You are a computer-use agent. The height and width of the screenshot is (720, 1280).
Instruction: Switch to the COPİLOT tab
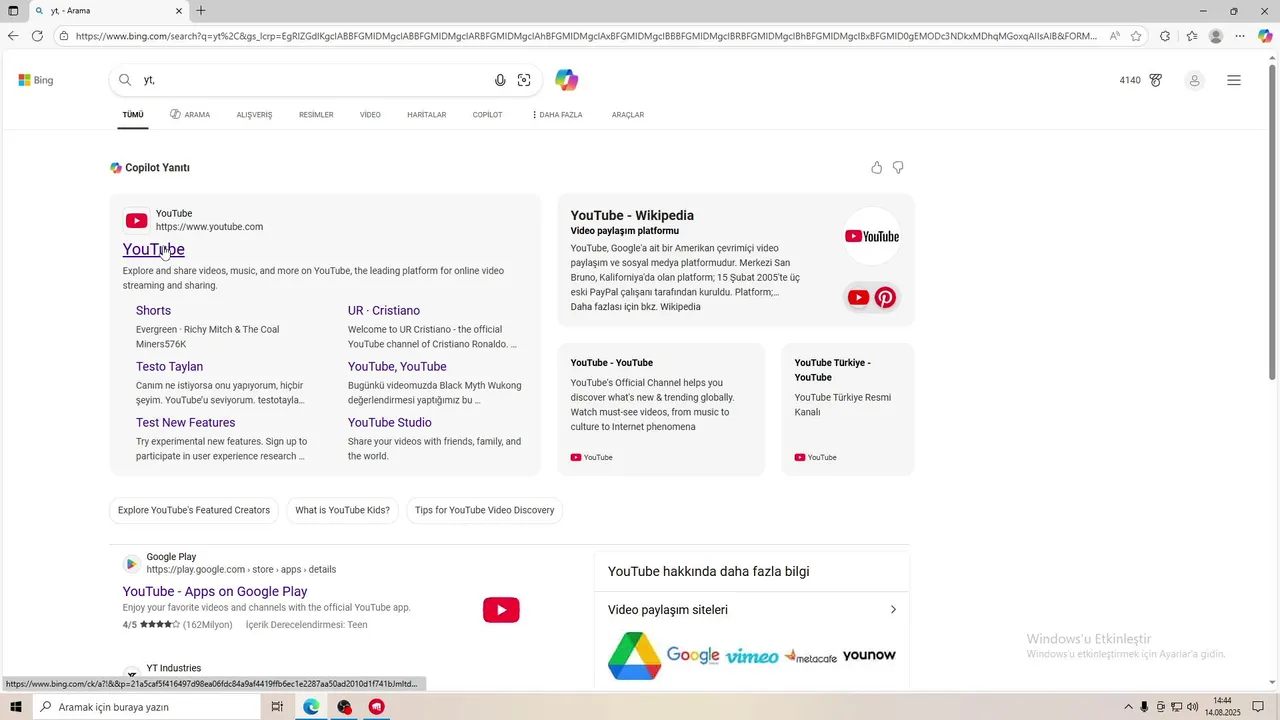click(487, 115)
